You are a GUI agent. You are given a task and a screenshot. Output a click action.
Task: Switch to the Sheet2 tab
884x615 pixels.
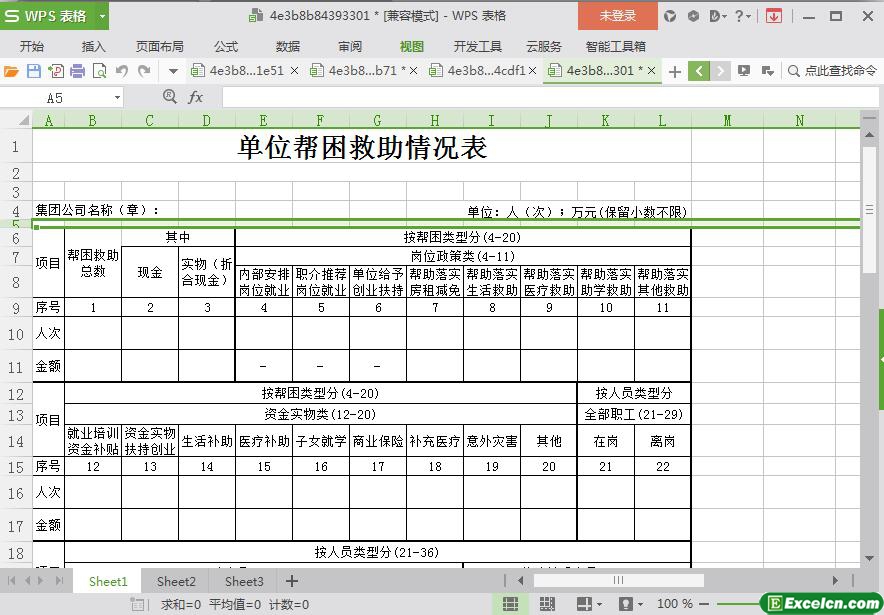click(176, 581)
